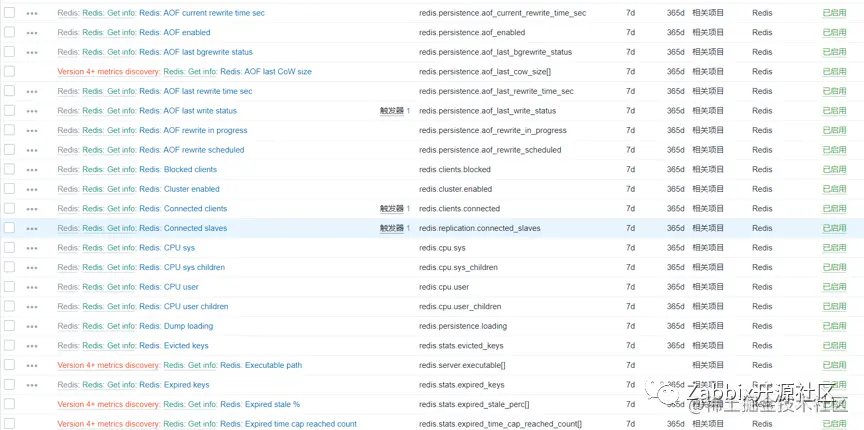Viewport: 864px width, 430px height.
Task: Select the AOF enabled item checkbox
Action: click(9, 32)
